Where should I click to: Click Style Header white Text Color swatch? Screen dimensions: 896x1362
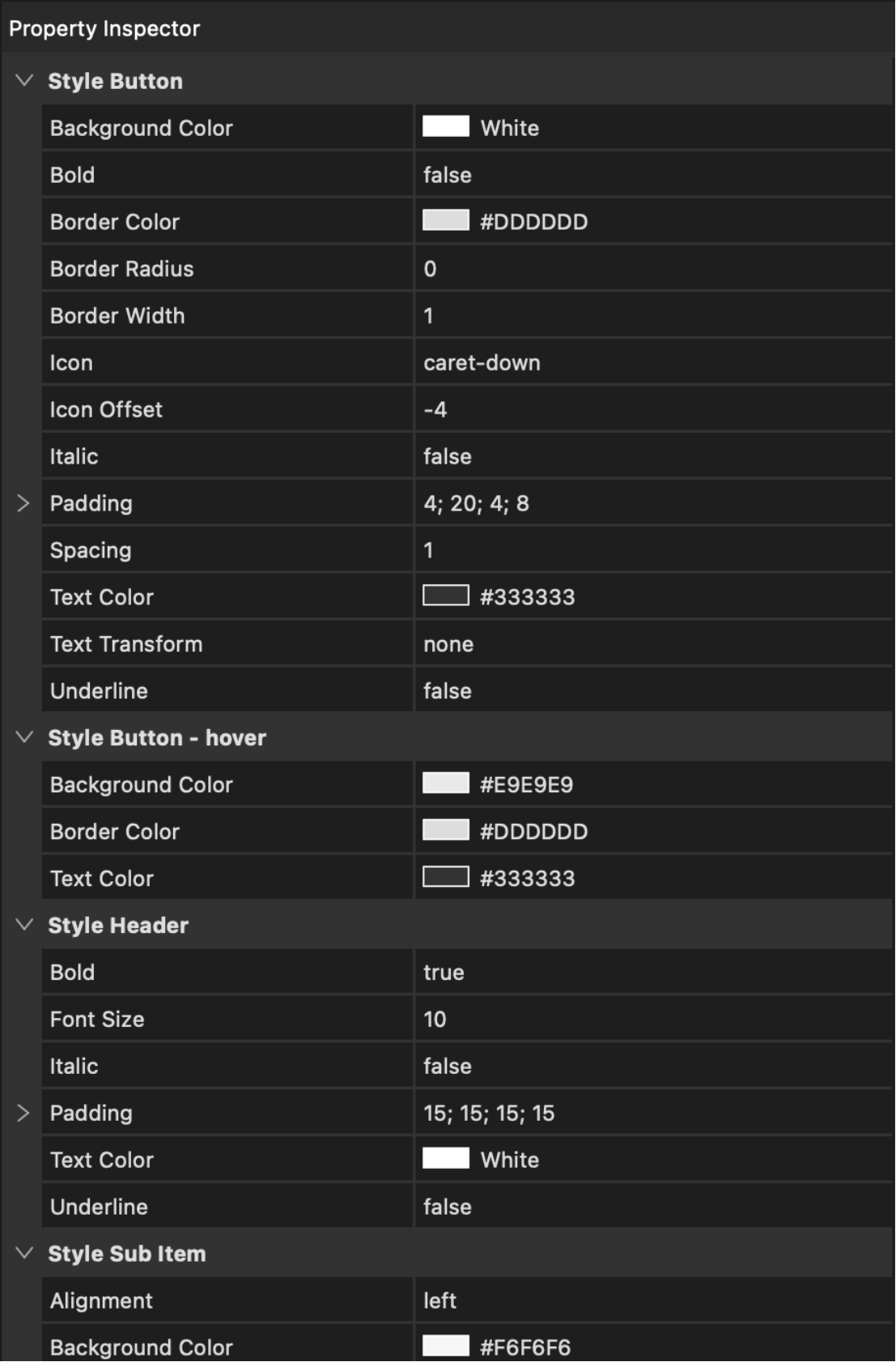click(x=446, y=1159)
